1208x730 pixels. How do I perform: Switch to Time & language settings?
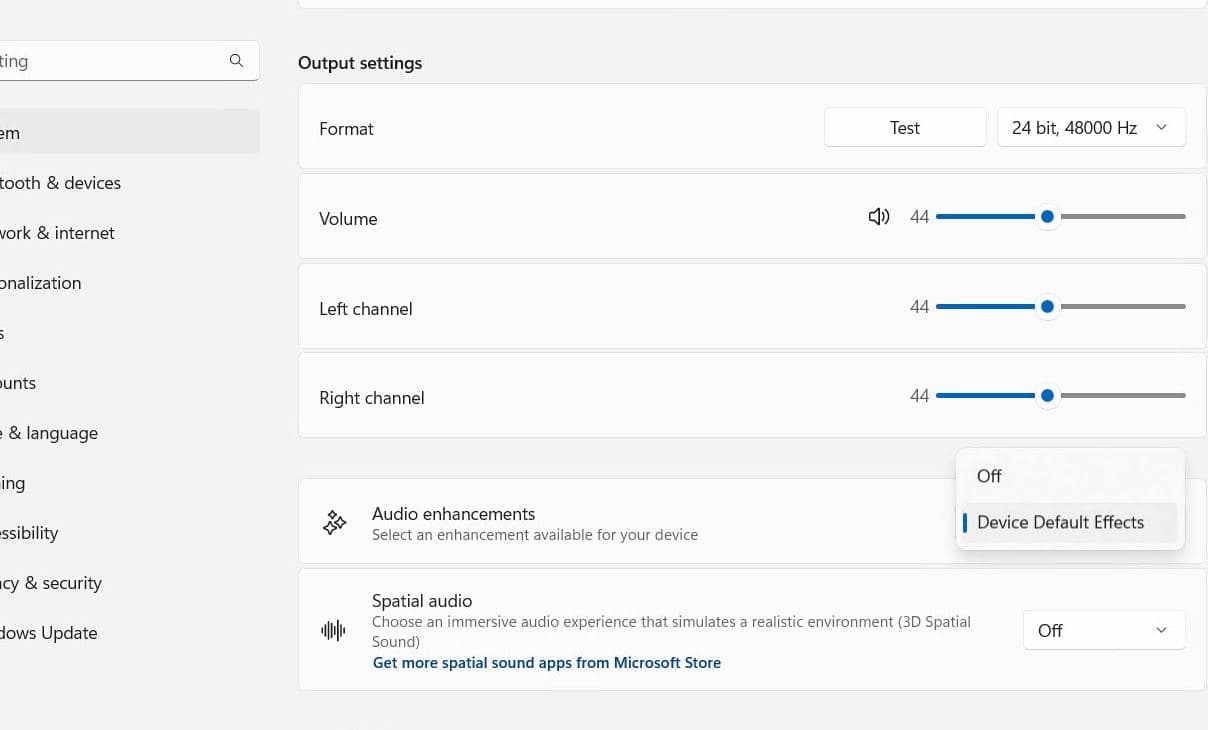(50, 433)
